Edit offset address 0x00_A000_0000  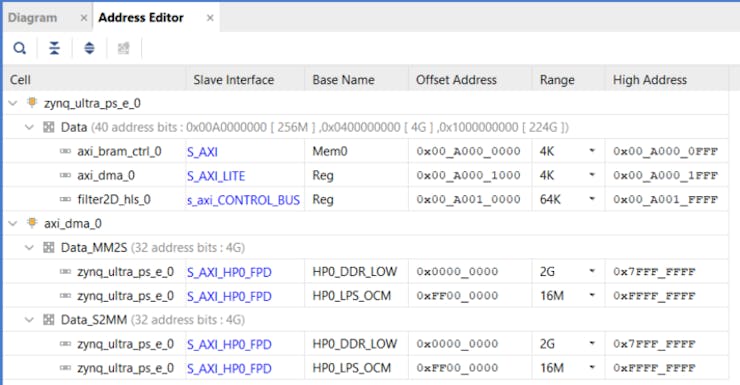468,151
